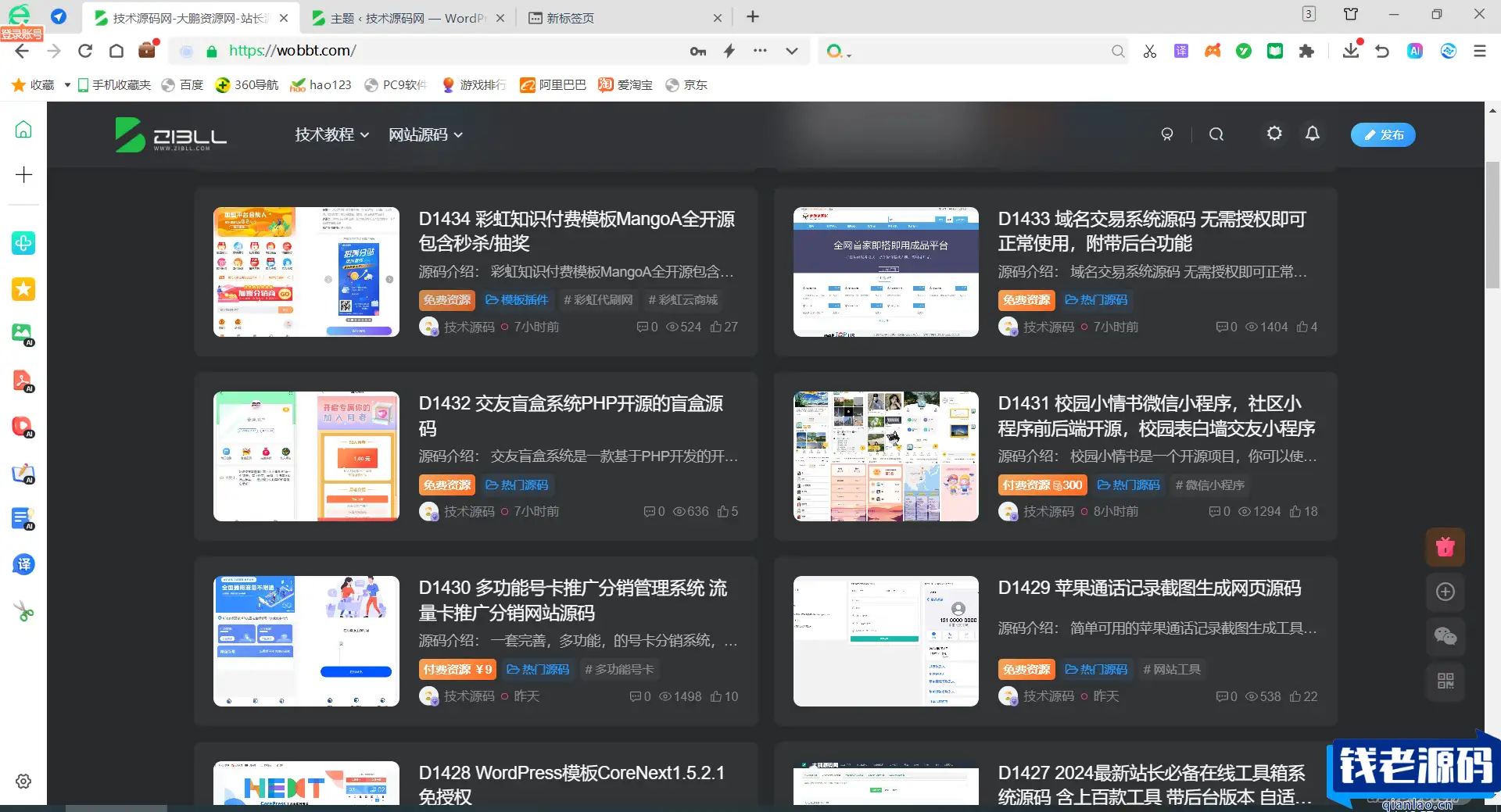
Task: Open the 百度 bookmark
Action: [x=182, y=85]
